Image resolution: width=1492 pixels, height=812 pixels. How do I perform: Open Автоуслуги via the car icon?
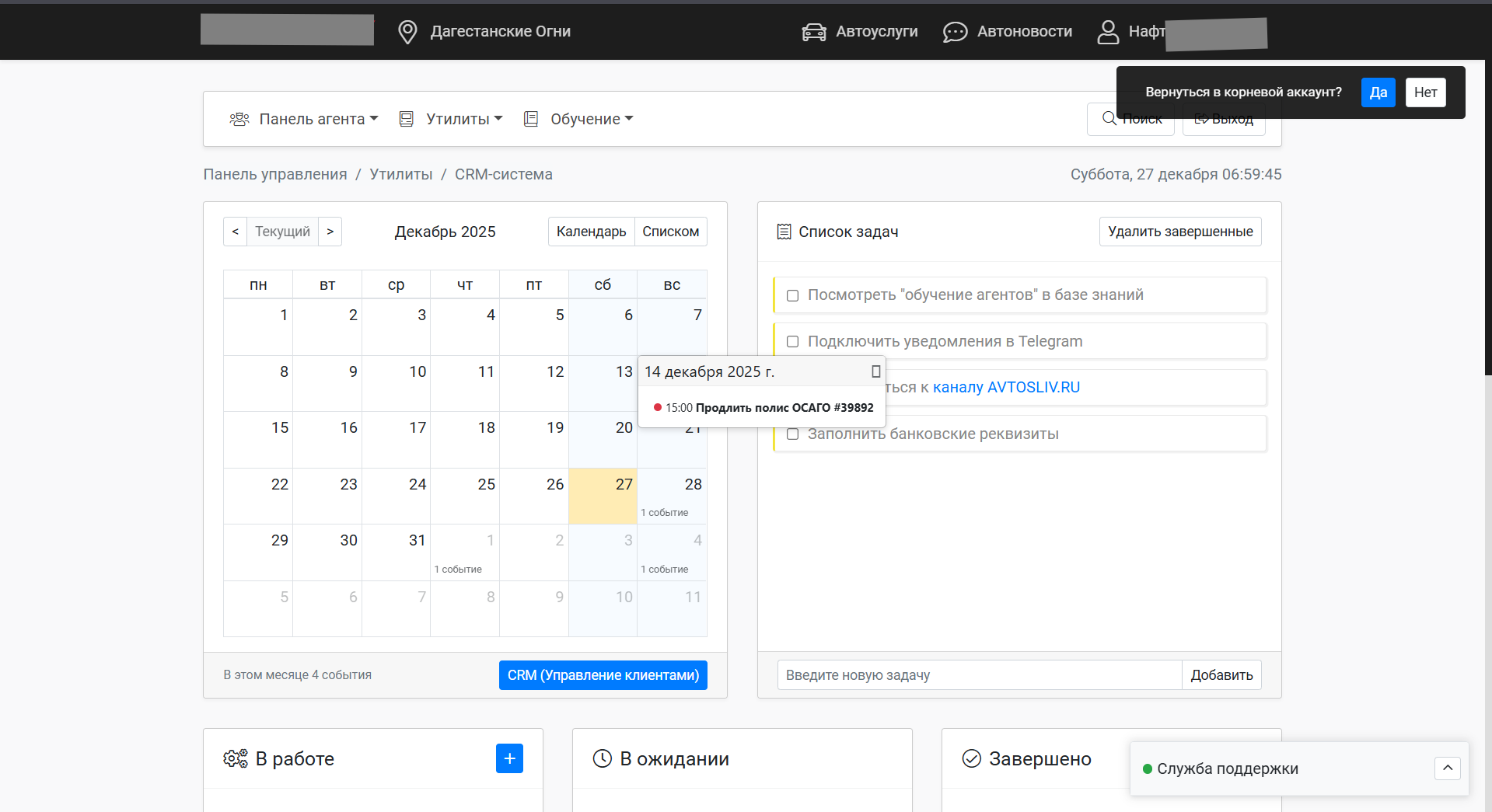click(x=814, y=32)
